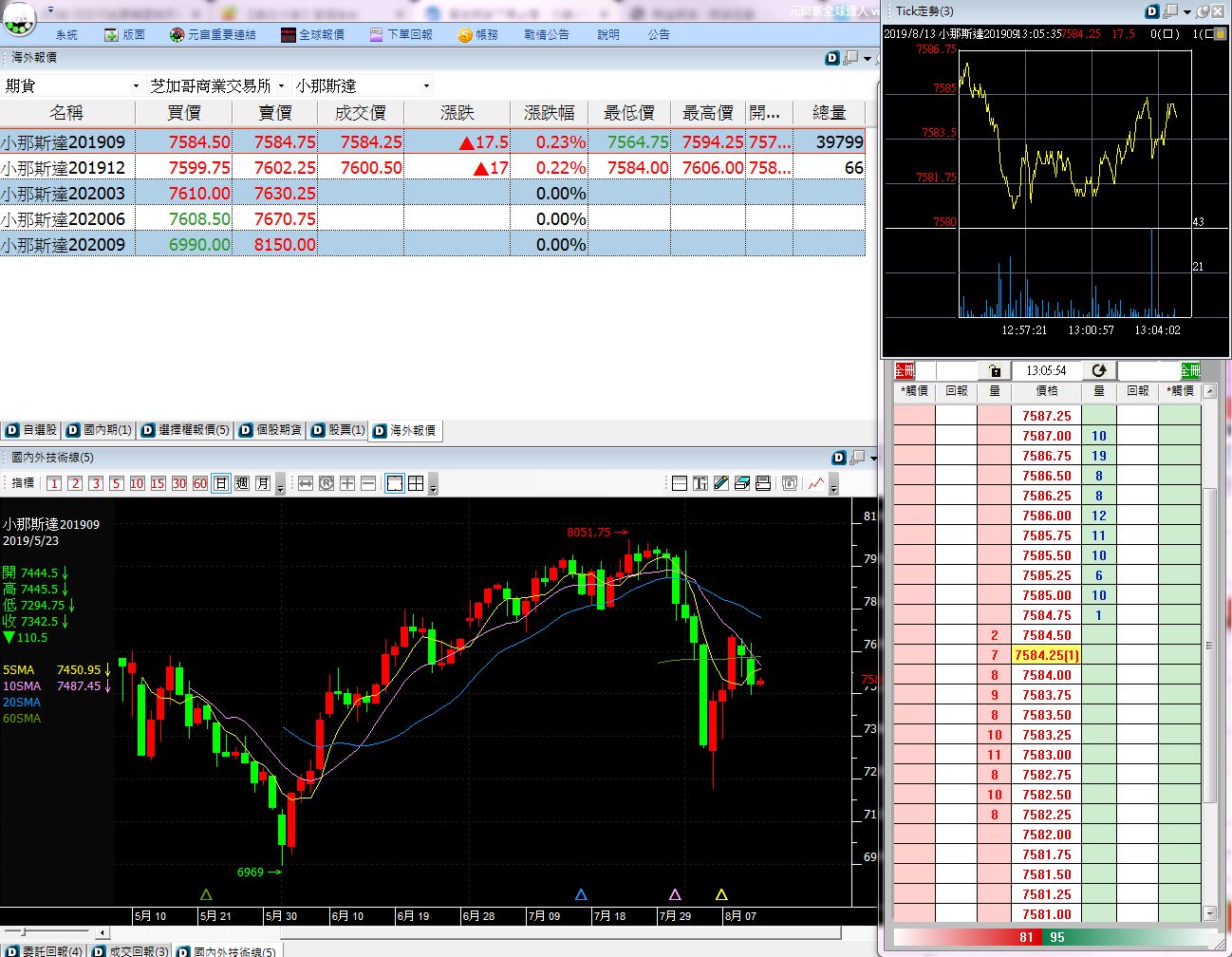
Task: Expand period toolbar overflow arrow
Action: pyautogui.click(x=281, y=485)
